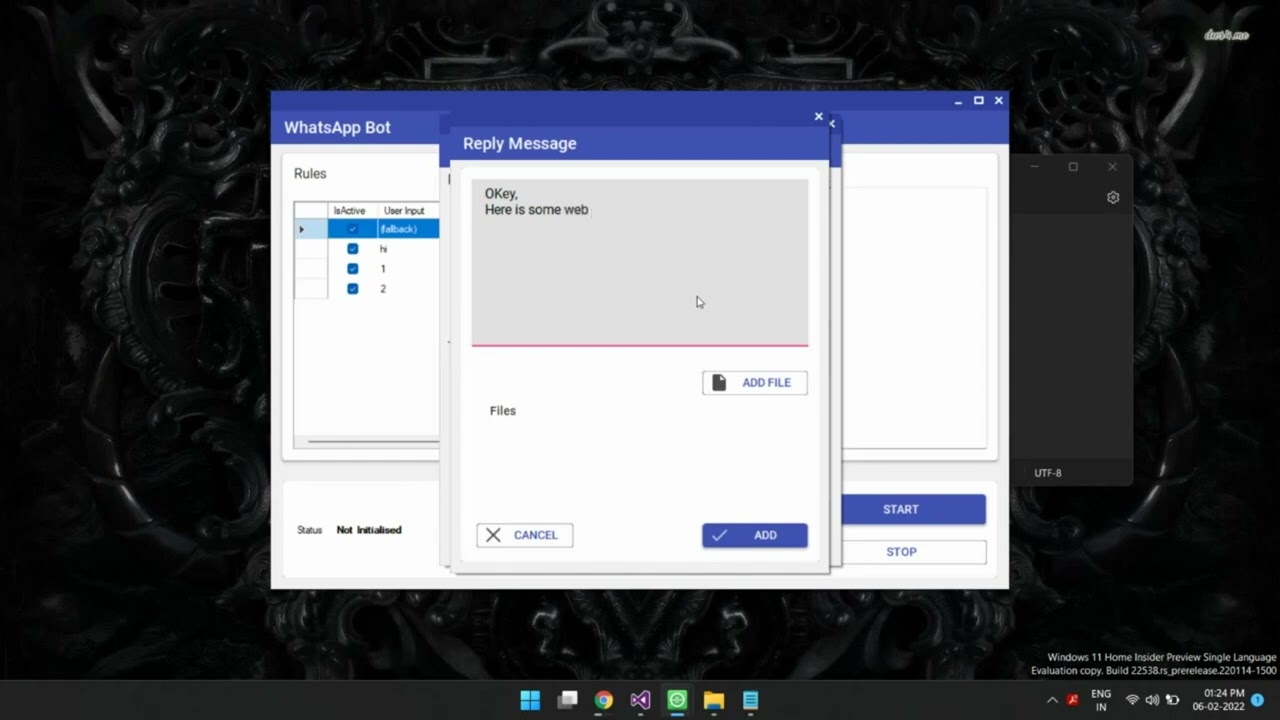Open the notification badge on taskbar

pyautogui.click(x=1258, y=700)
